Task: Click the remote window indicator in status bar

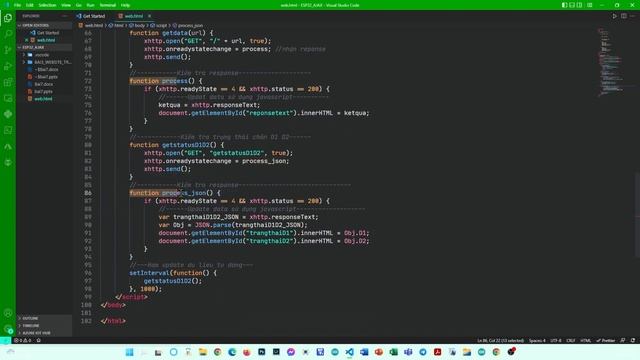Action: [5, 340]
